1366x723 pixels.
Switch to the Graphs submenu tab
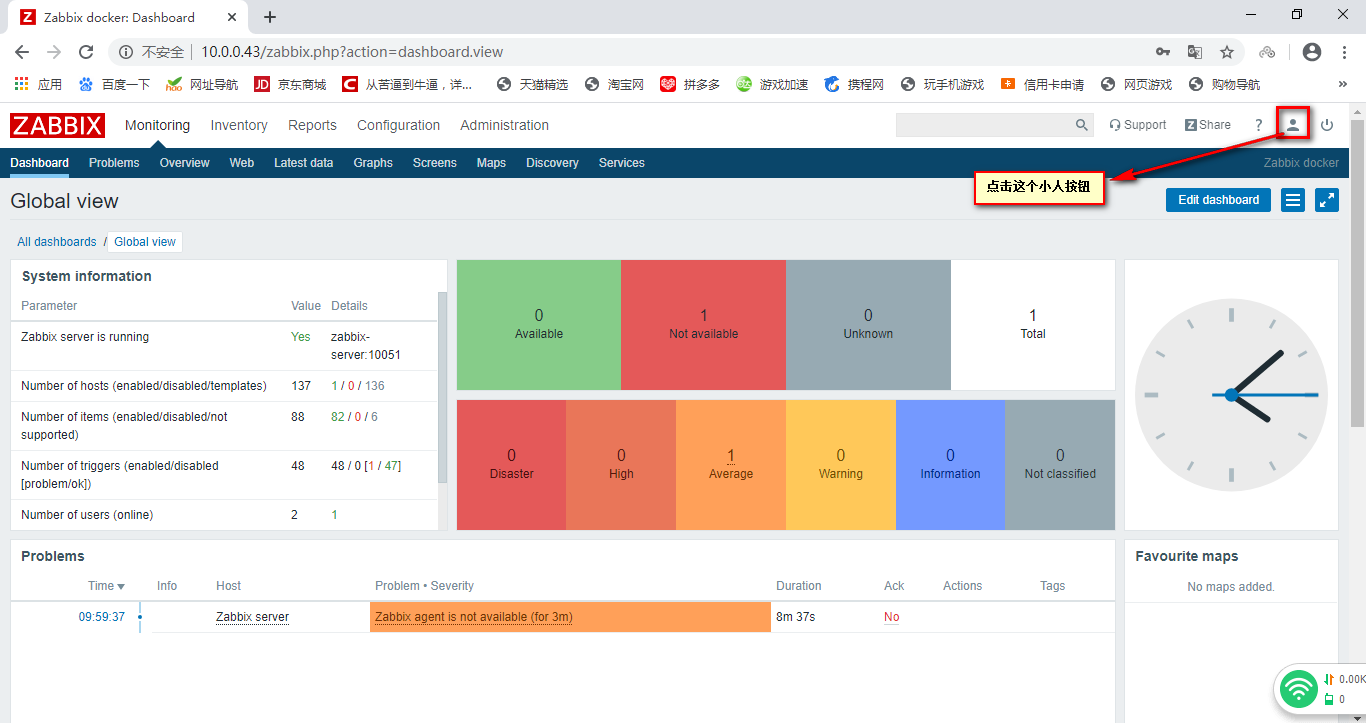[373, 163]
